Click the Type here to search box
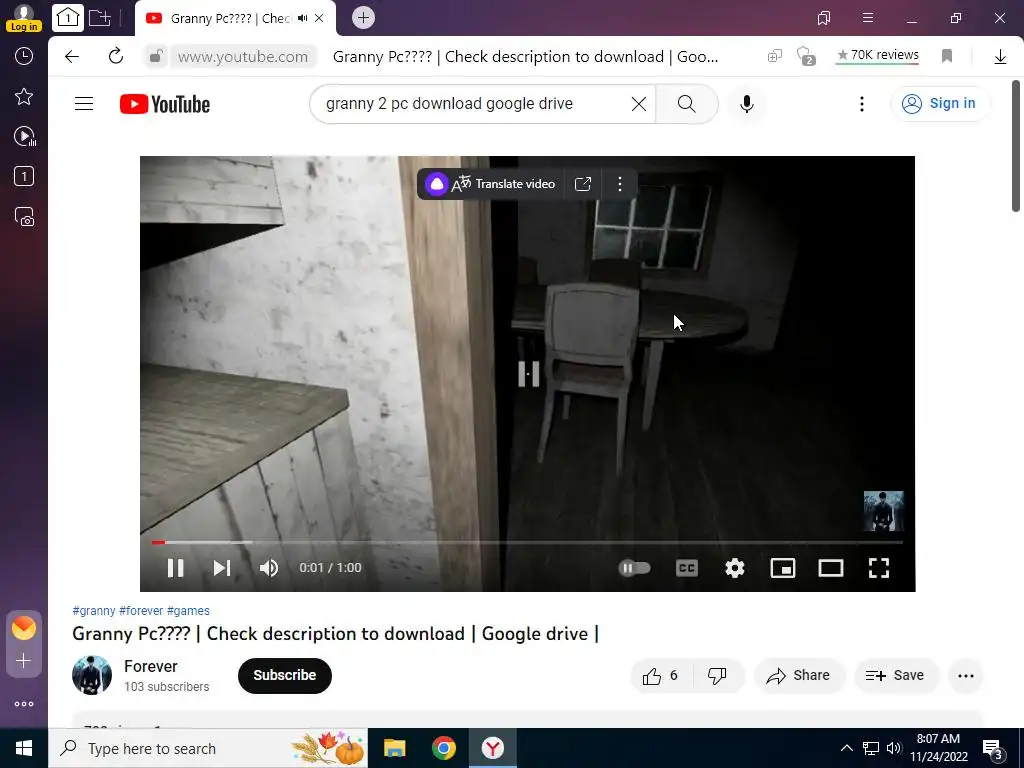 coord(208,748)
